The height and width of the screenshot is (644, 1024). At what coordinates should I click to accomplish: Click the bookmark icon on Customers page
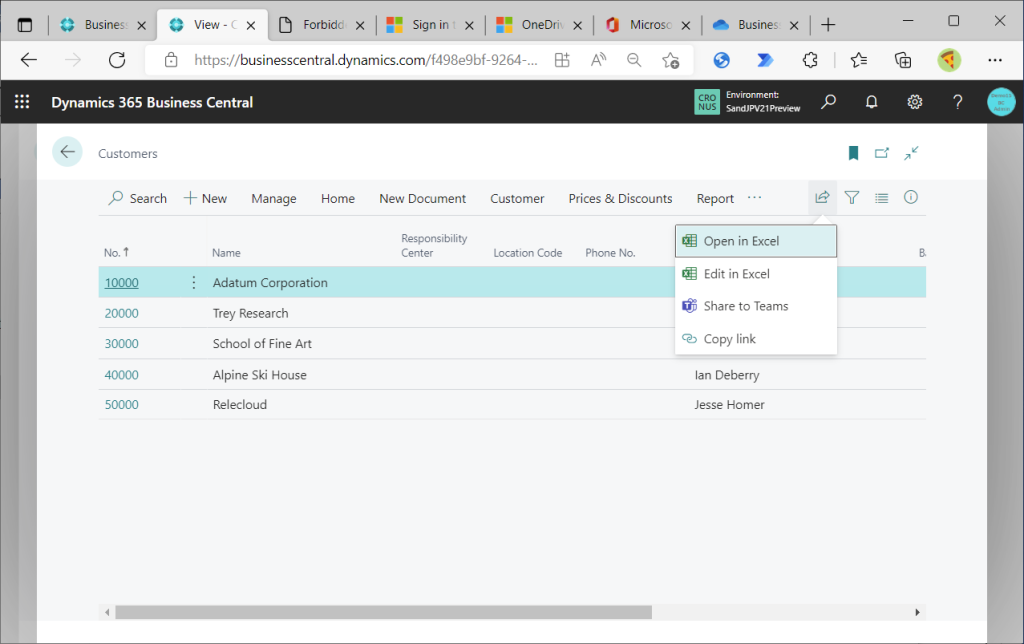click(853, 153)
